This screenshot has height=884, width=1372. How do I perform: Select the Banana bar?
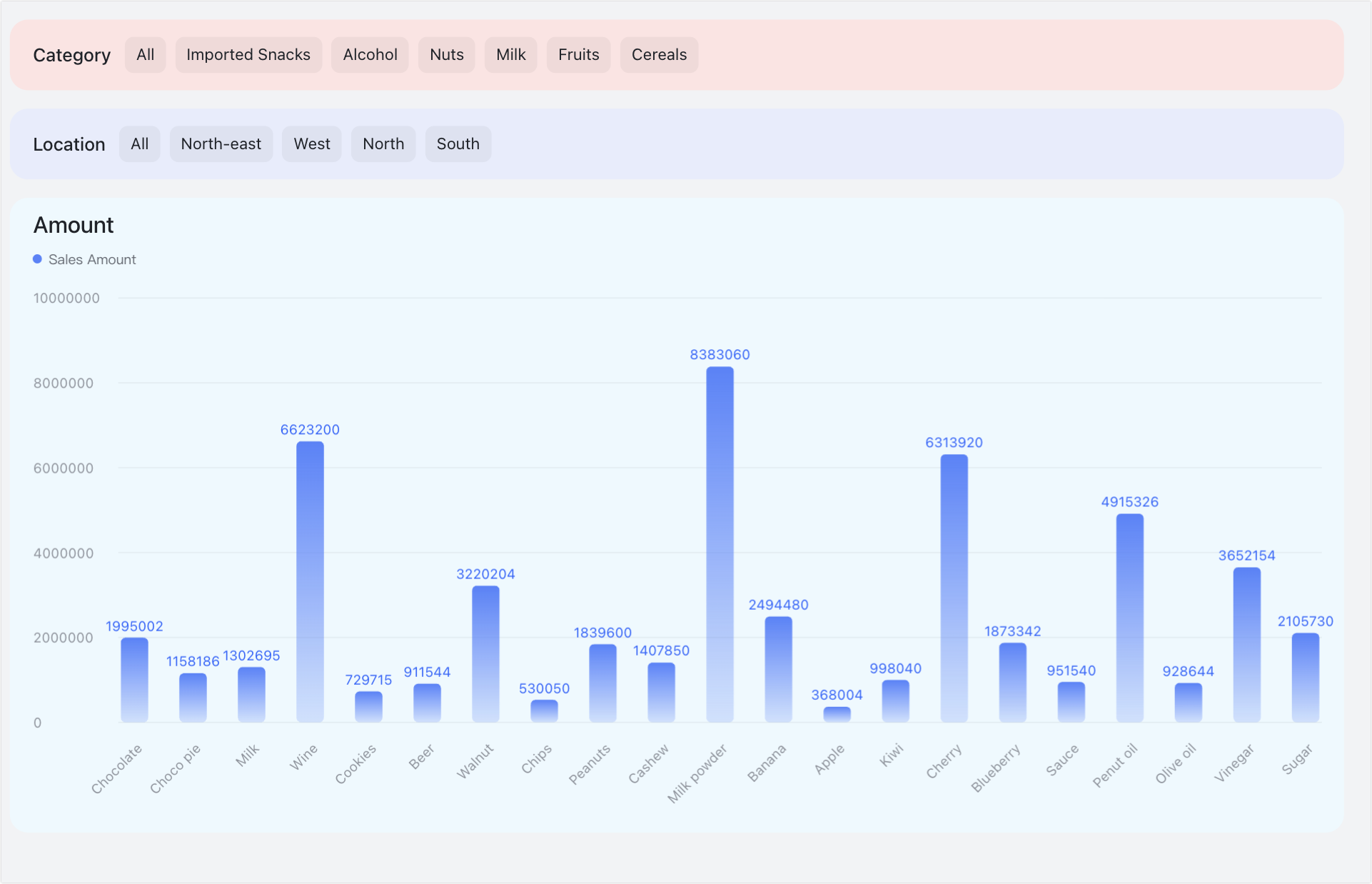click(x=778, y=670)
